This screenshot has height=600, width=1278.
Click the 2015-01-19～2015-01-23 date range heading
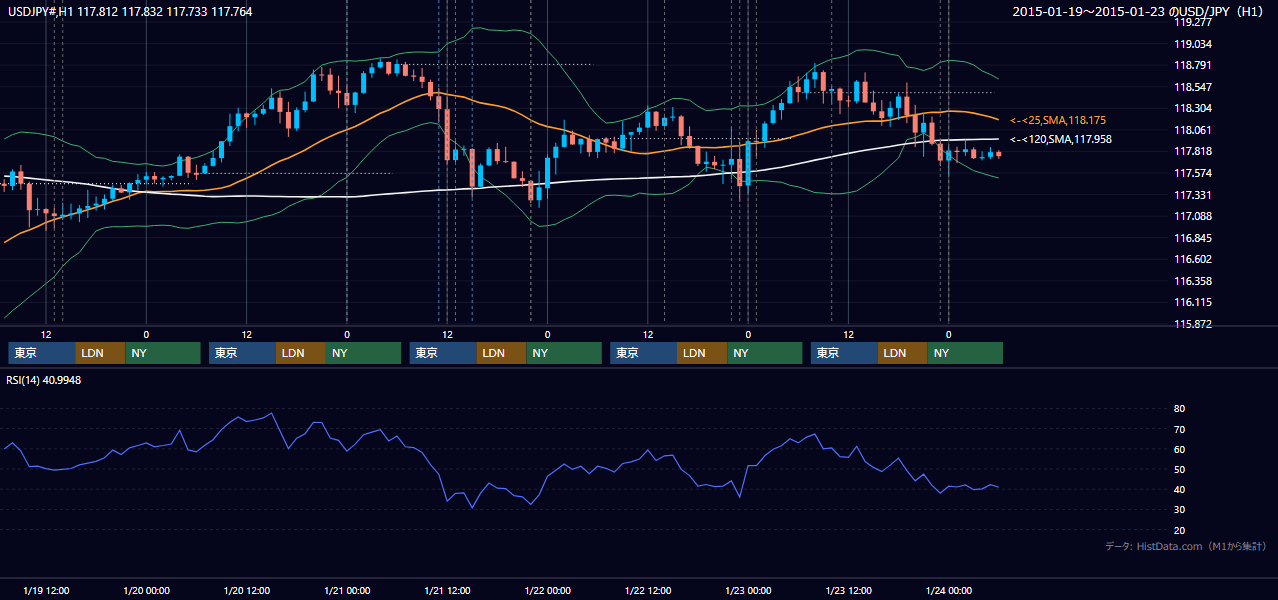(1138, 12)
